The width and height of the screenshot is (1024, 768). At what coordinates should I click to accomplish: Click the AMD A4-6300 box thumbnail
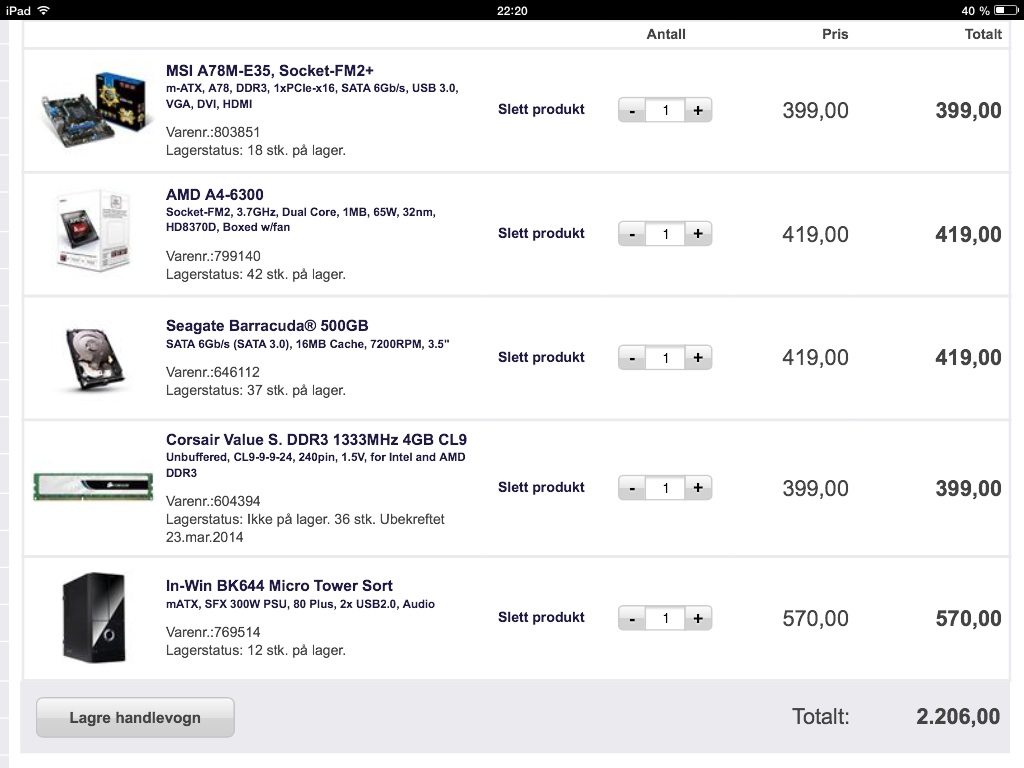coord(93,230)
